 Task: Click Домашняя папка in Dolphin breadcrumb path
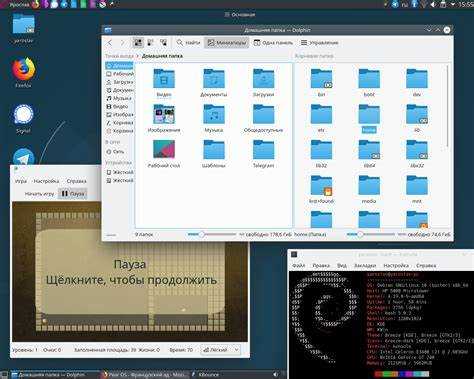click(x=162, y=56)
